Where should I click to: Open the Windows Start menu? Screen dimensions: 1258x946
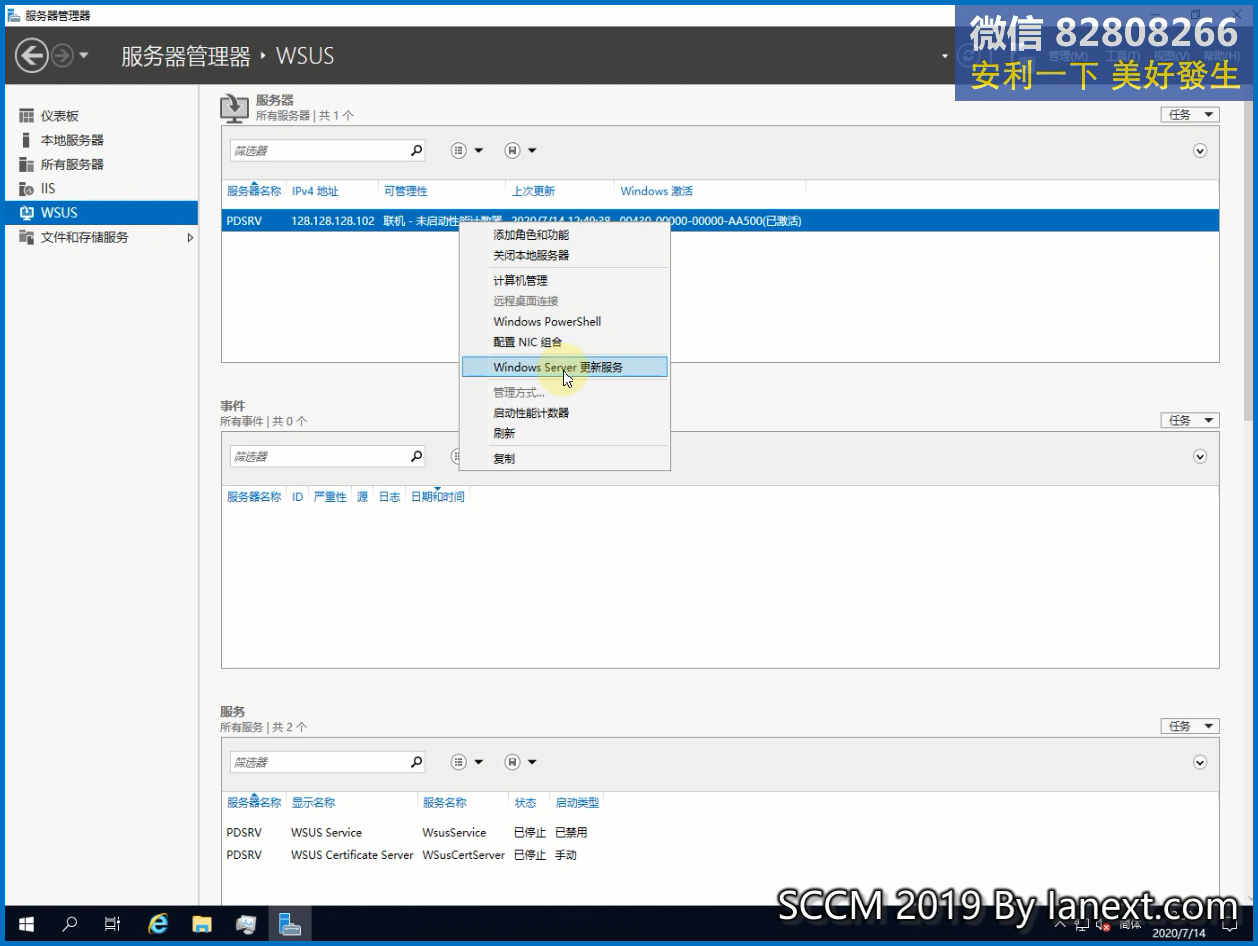tap(26, 925)
